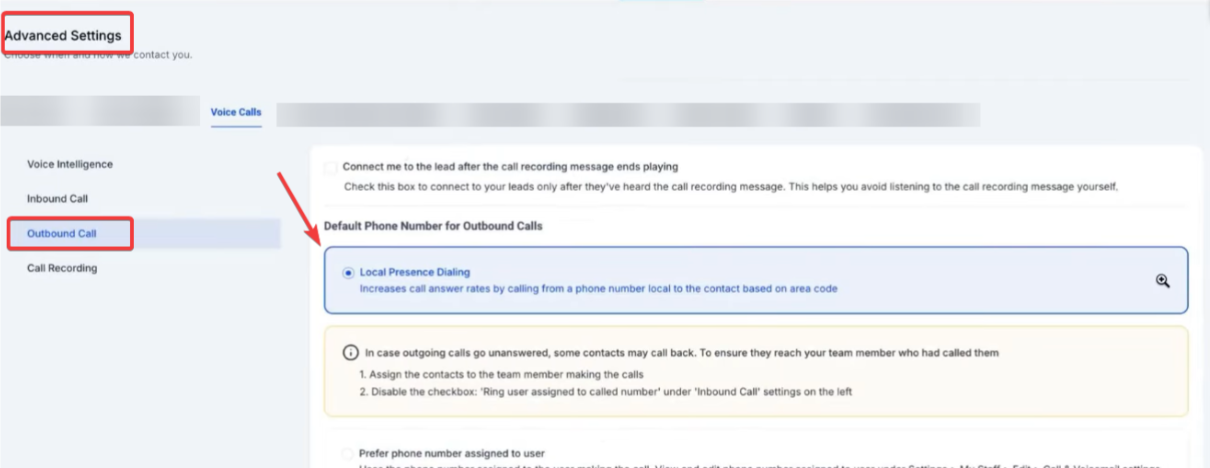Click the 'Prefer phone number assigned to user' label
Screen dimensions: 1210x468
pos(451,453)
